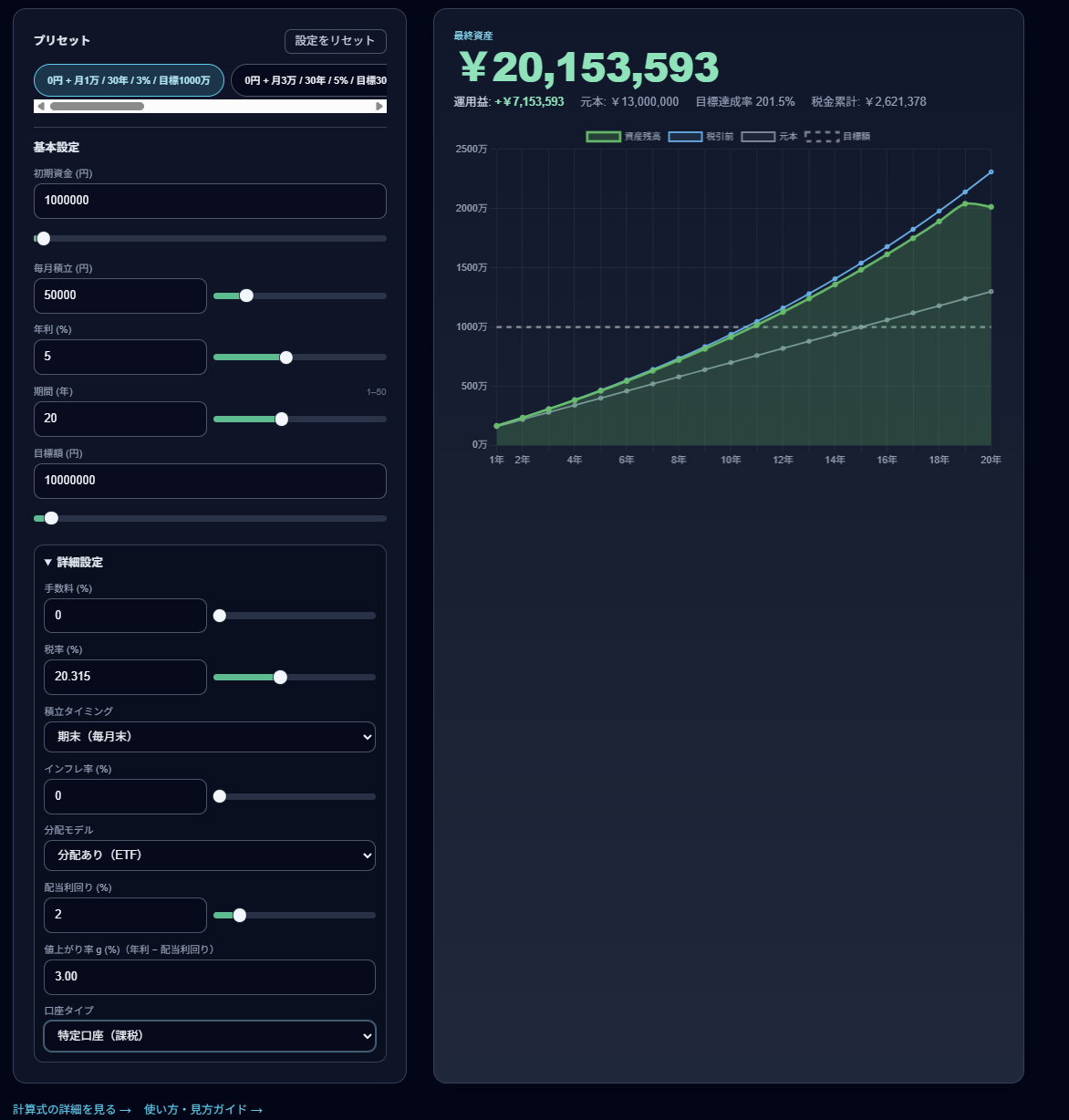This screenshot has width=1069, height=1120.
Task: Click the 初期資金 input field
Action: pyautogui.click(x=210, y=201)
